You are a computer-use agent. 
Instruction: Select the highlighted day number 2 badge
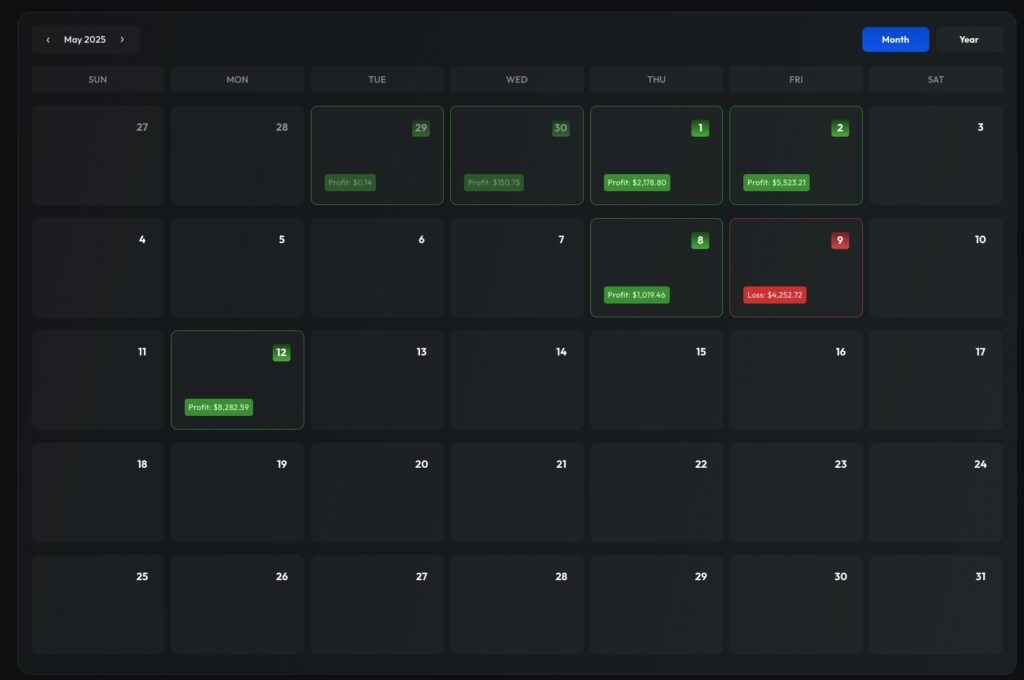click(x=839, y=128)
